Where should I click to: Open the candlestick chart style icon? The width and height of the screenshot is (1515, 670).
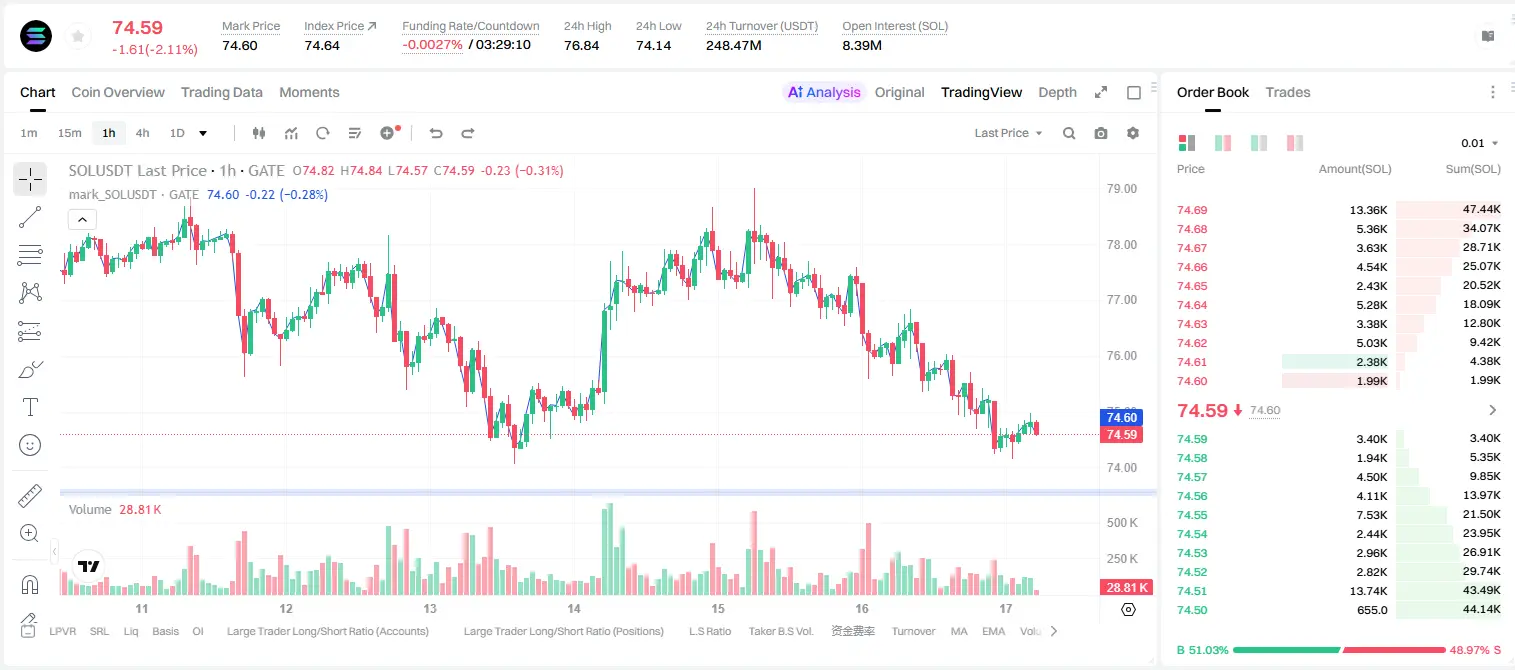(x=259, y=133)
